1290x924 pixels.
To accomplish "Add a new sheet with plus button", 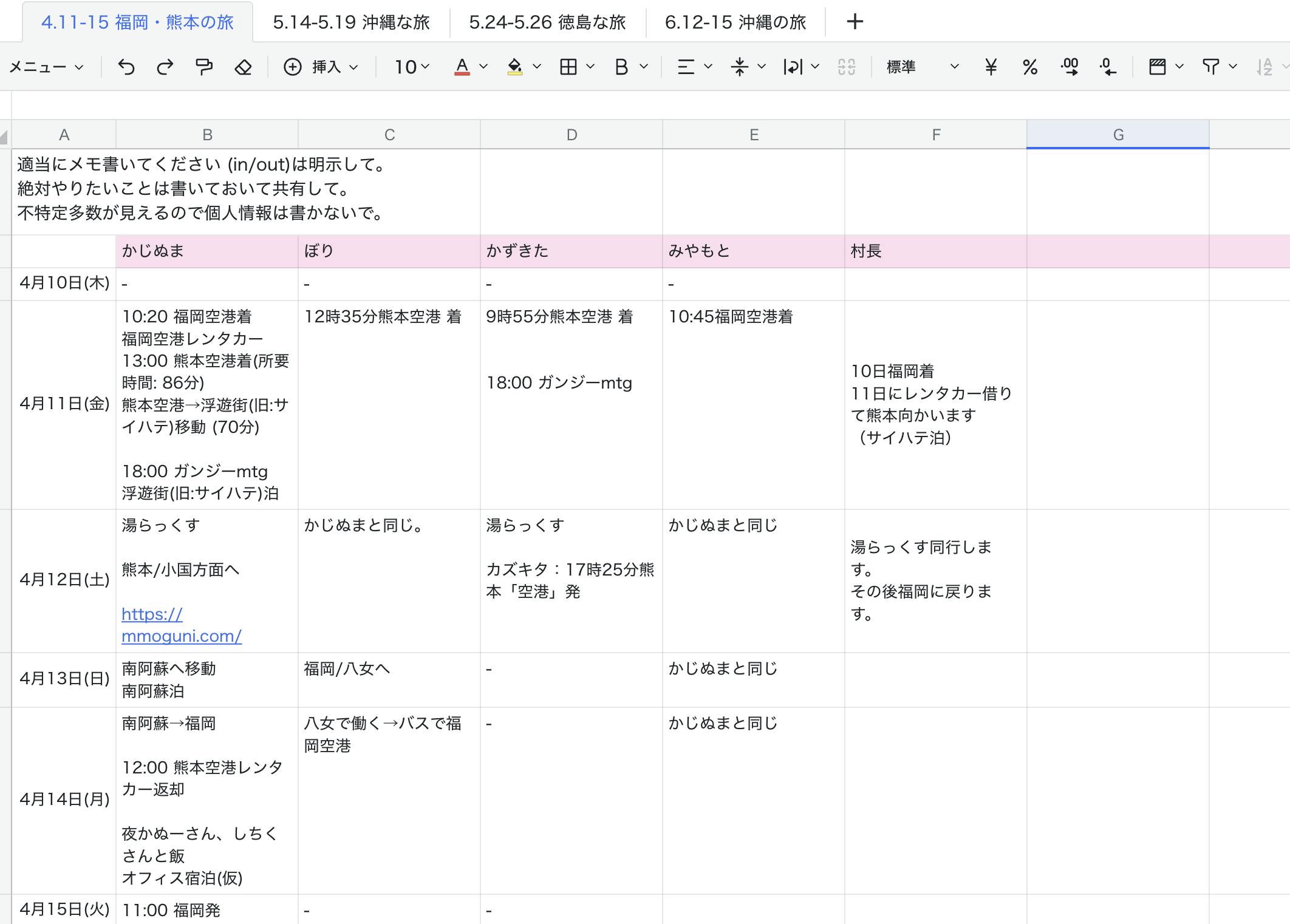I will (x=855, y=22).
